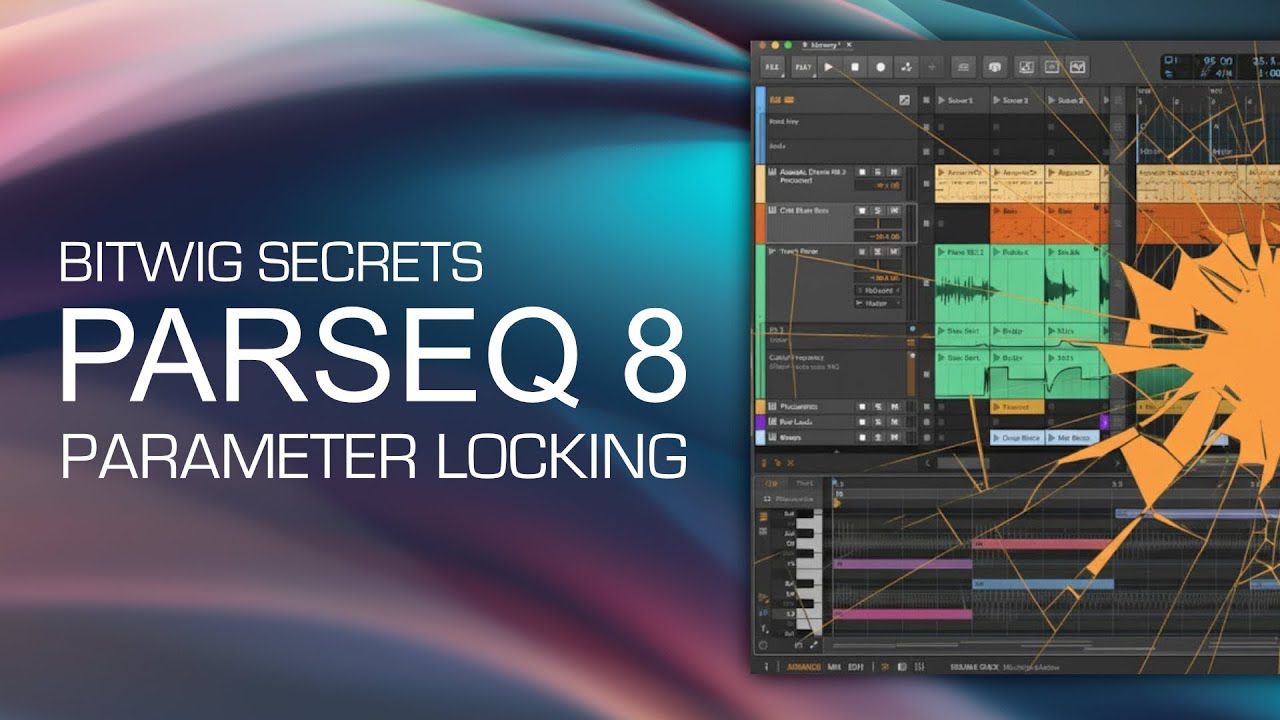Image resolution: width=1280 pixels, height=720 pixels.
Task: Switch to the MIX view
Action: [834, 666]
